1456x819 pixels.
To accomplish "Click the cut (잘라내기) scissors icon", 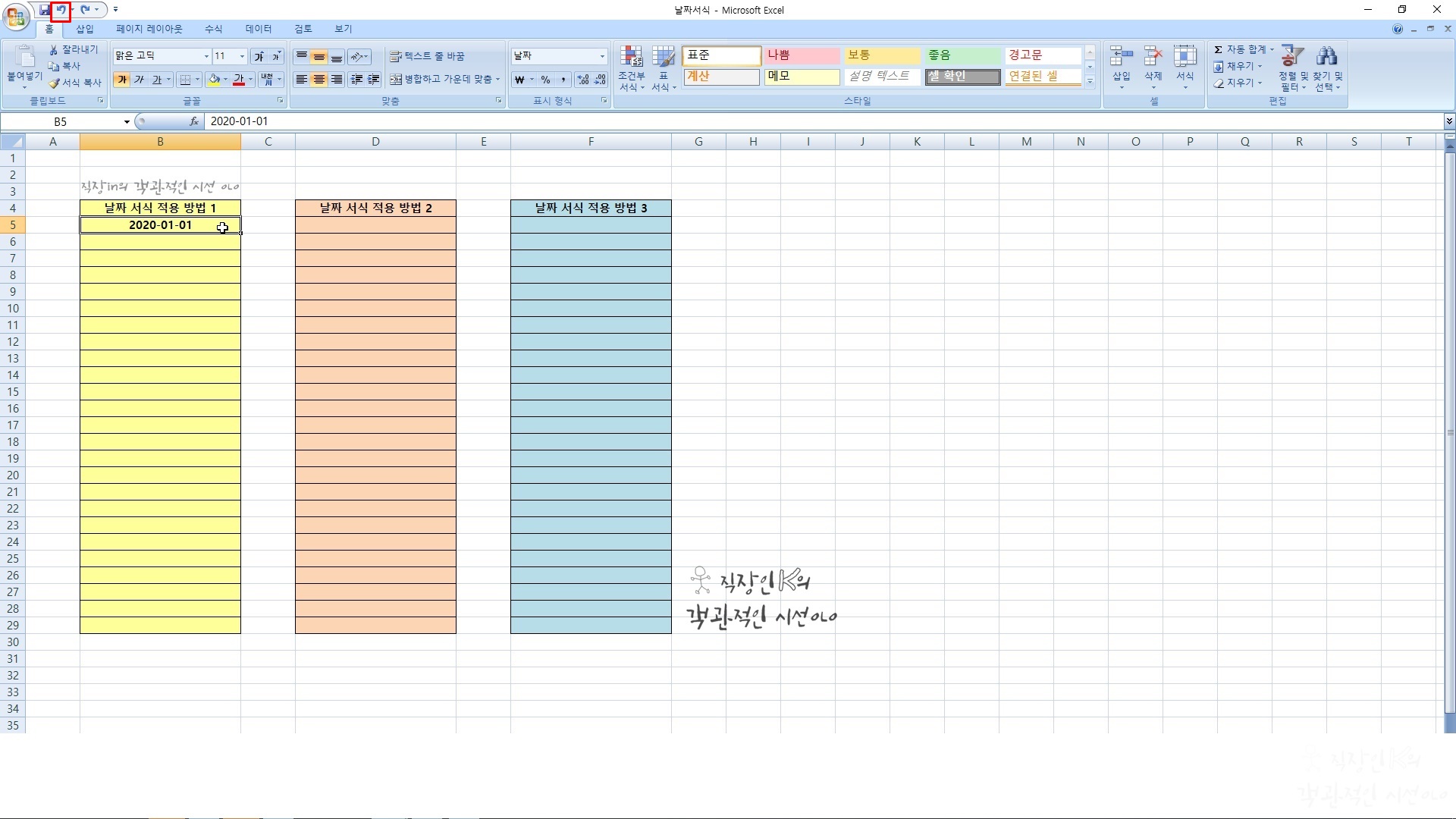I will click(x=54, y=49).
